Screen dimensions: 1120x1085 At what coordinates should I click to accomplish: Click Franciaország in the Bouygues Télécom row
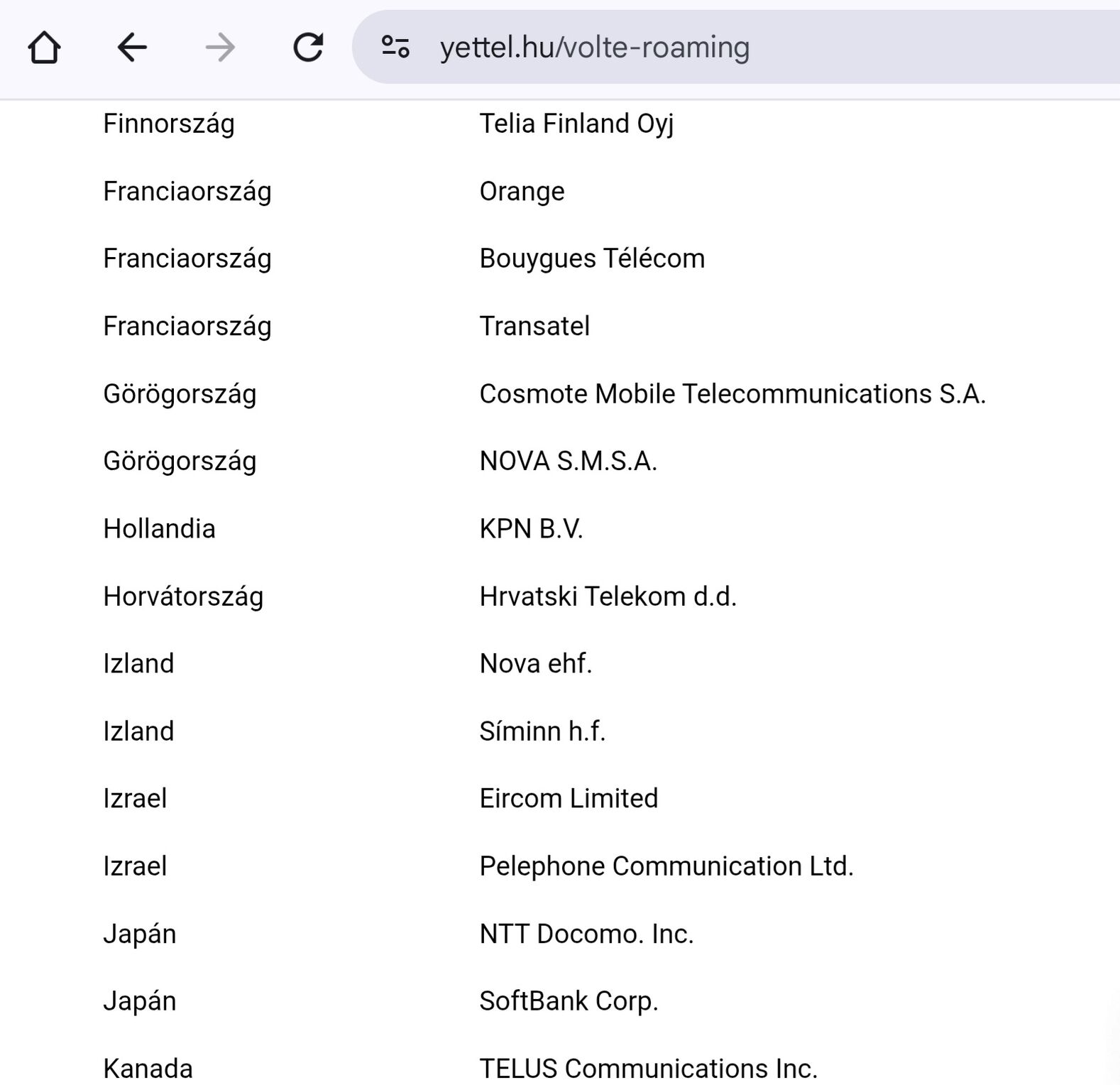[187, 259]
